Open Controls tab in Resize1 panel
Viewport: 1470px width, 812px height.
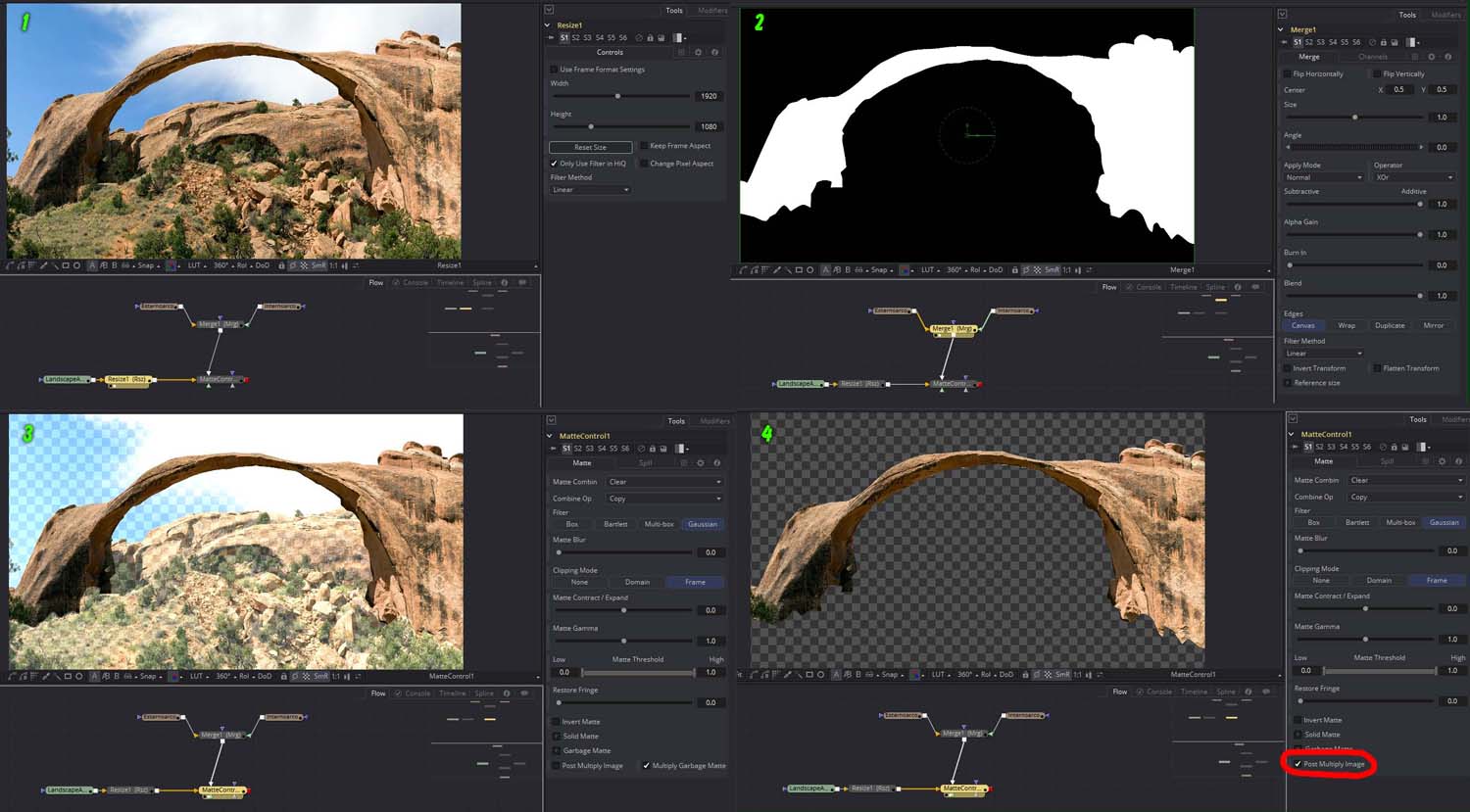coord(610,52)
